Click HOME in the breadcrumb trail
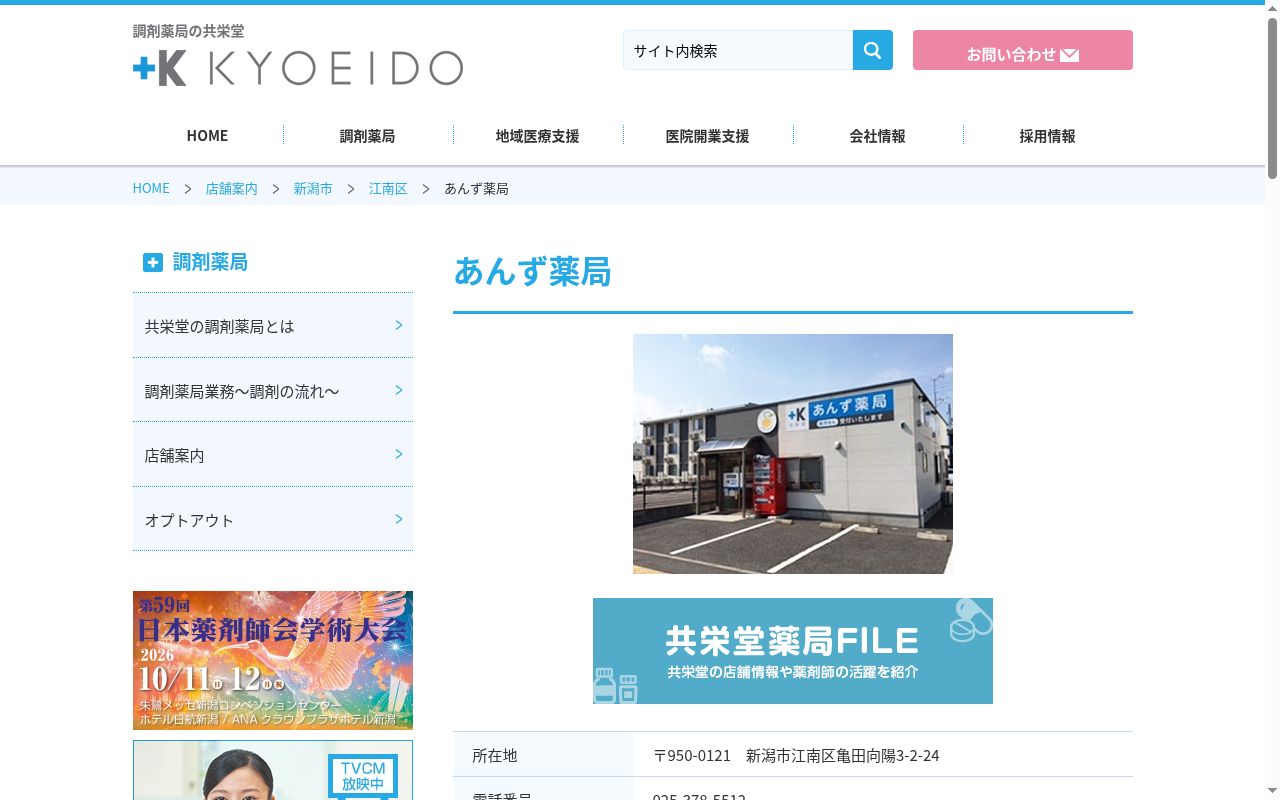Screen dimensions: 1280x800 [151, 188]
